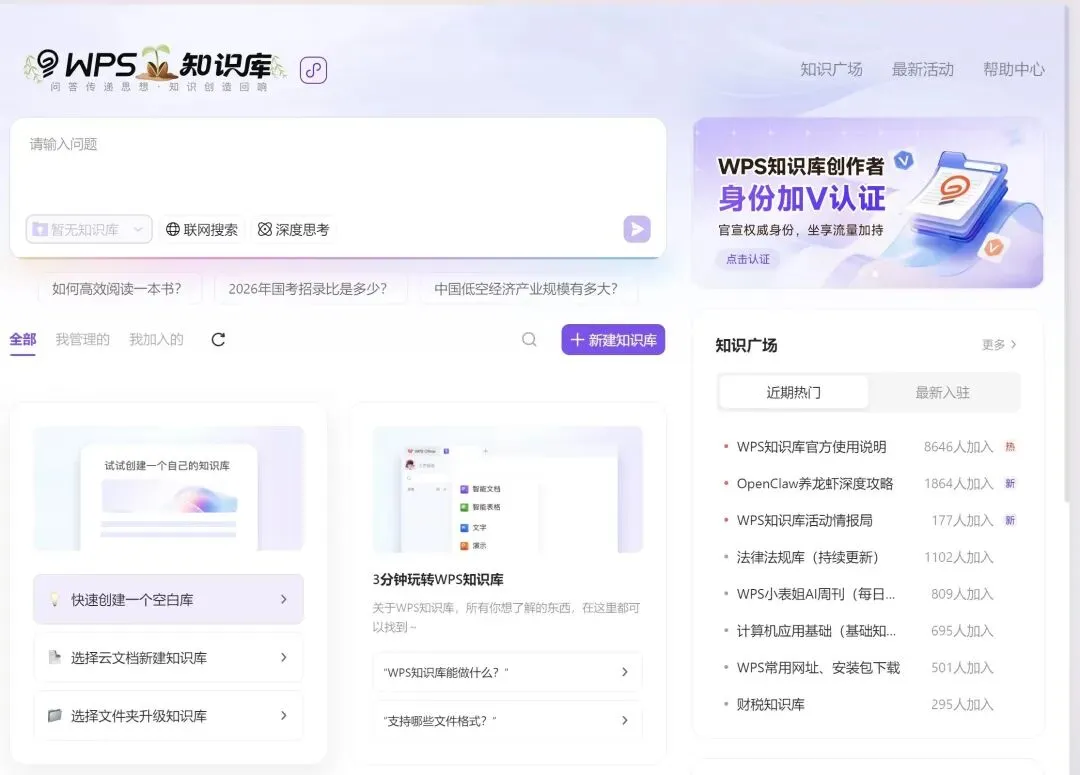Select the 最新入驻 tab
This screenshot has width=1080, height=775.
(942, 392)
